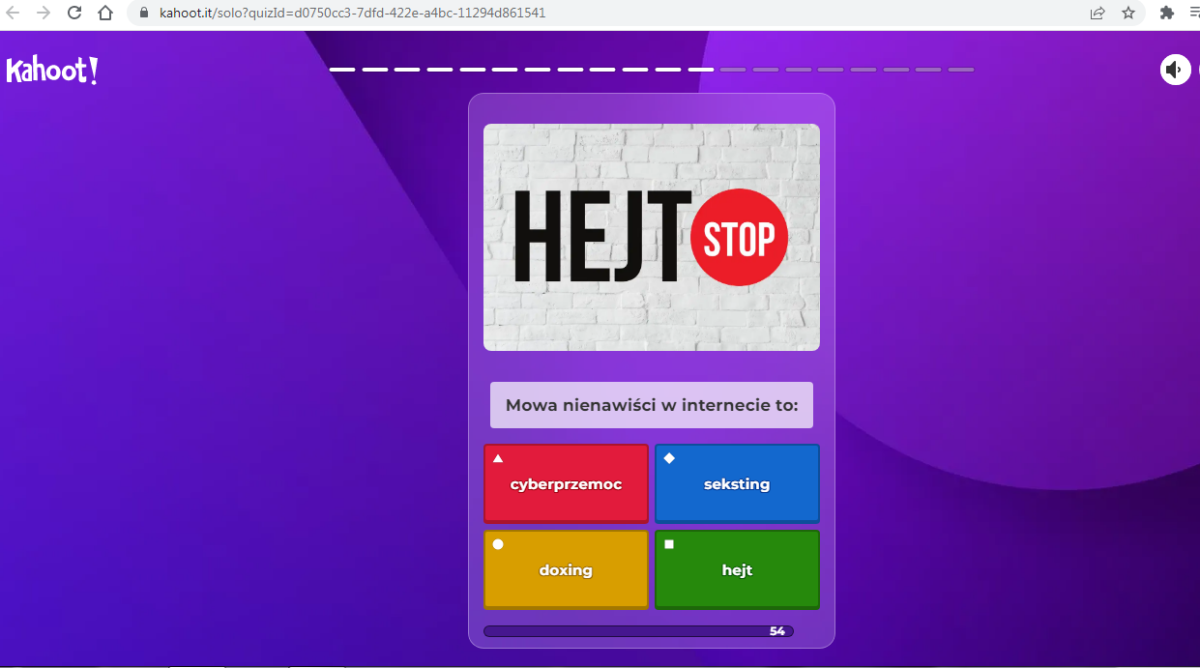1200x668 pixels.
Task: Reload the Kahoot page
Action: (75, 13)
